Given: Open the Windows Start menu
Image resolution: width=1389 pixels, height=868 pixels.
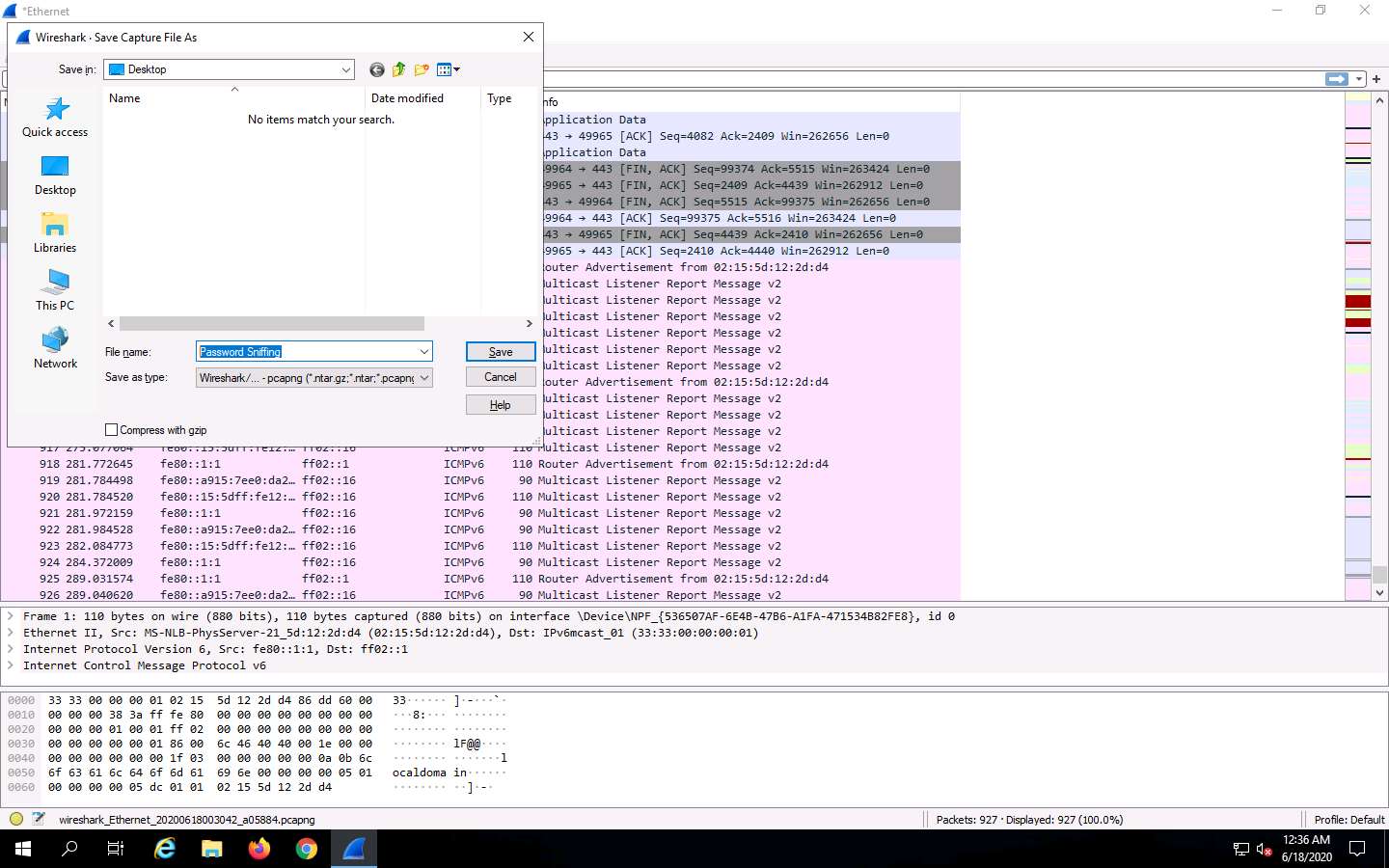Looking at the screenshot, I should [23, 849].
